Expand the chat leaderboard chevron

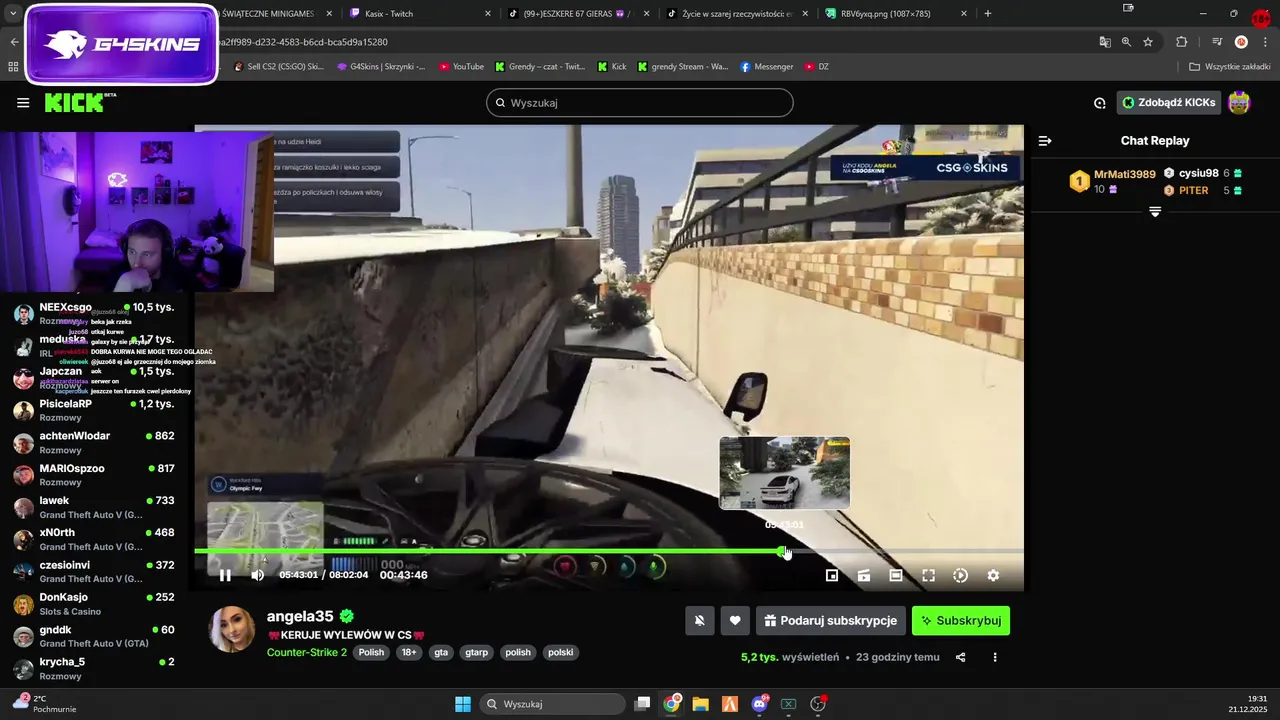pyautogui.click(x=1155, y=212)
